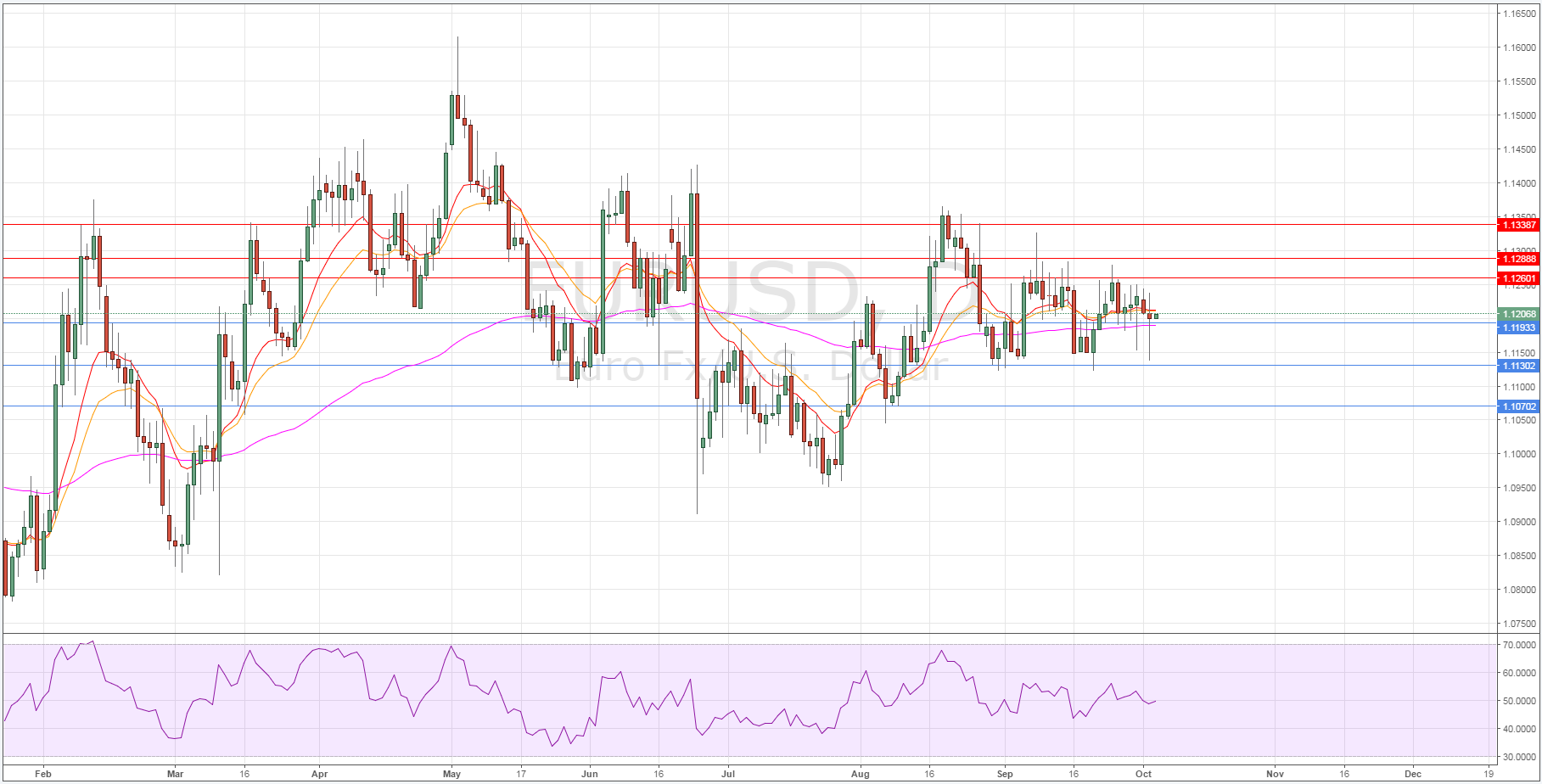This screenshot has height=784, width=1542.
Task: Select the Sep date axis label
Action: (x=1005, y=774)
